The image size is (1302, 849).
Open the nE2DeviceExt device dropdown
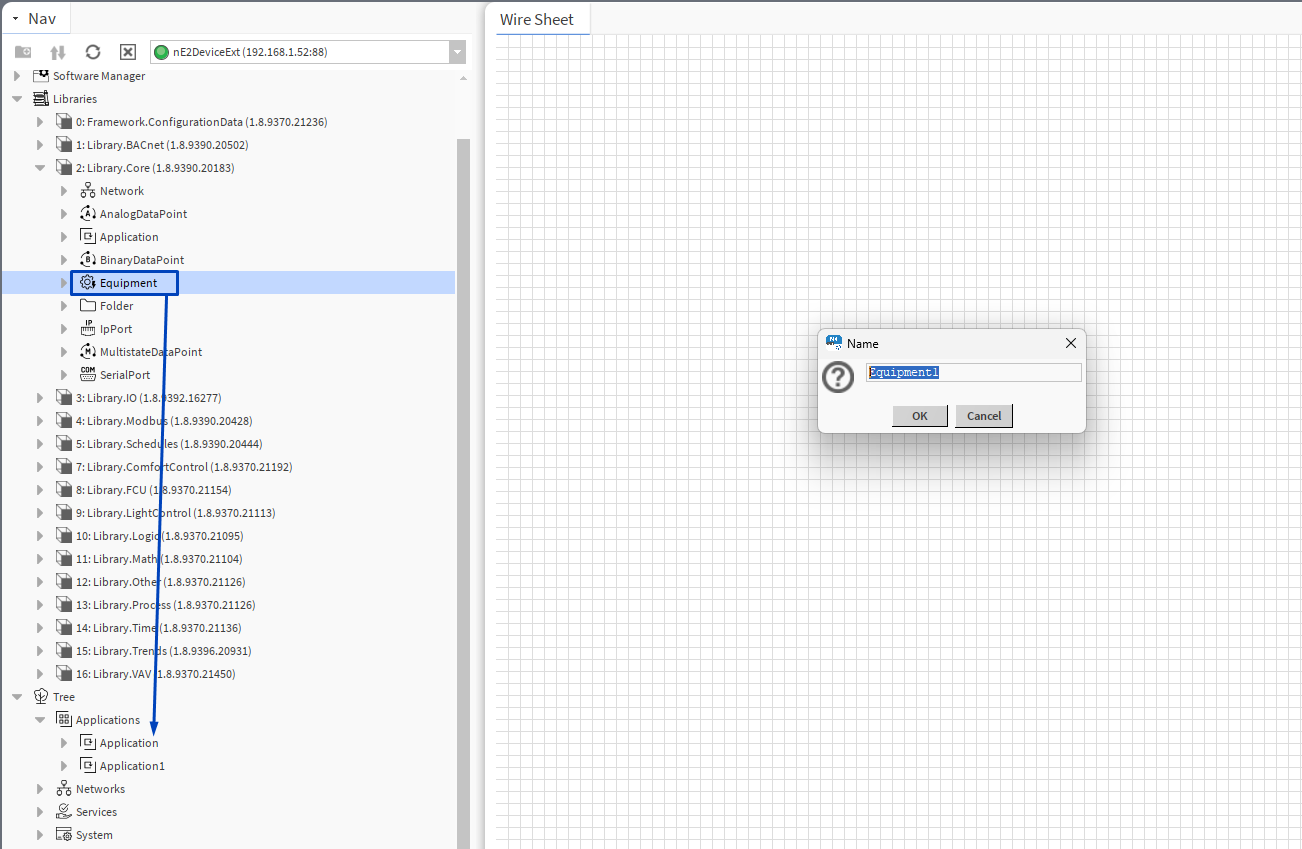tap(457, 52)
